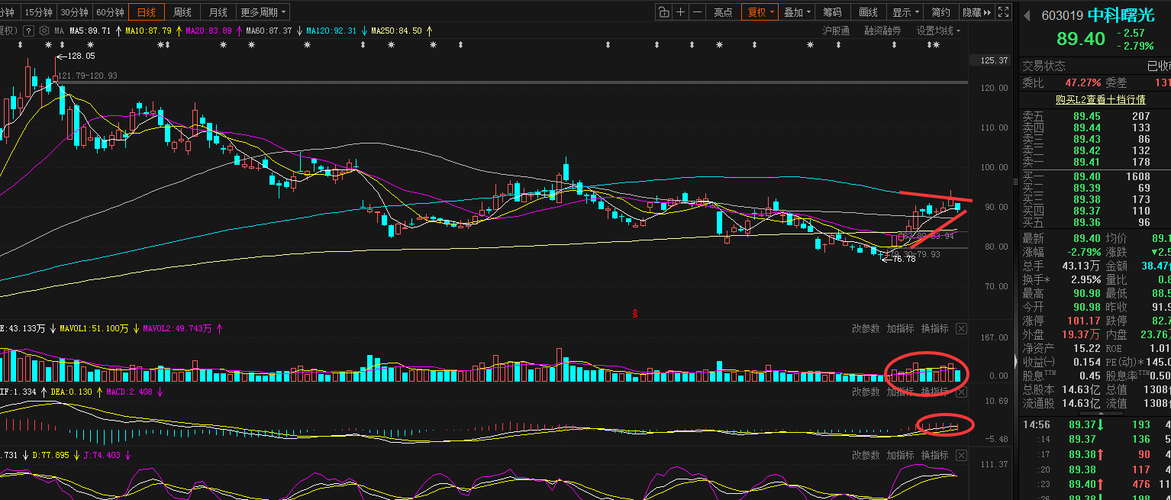Enter fullscreen chart mode icon
1171x500 pixels.
click(x=1003, y=12)
